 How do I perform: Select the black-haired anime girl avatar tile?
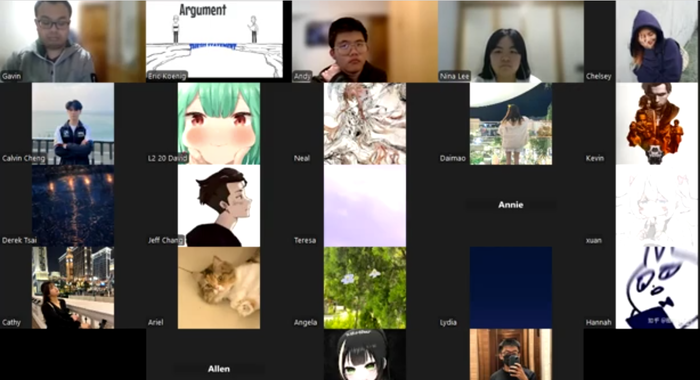pos(365,355)
